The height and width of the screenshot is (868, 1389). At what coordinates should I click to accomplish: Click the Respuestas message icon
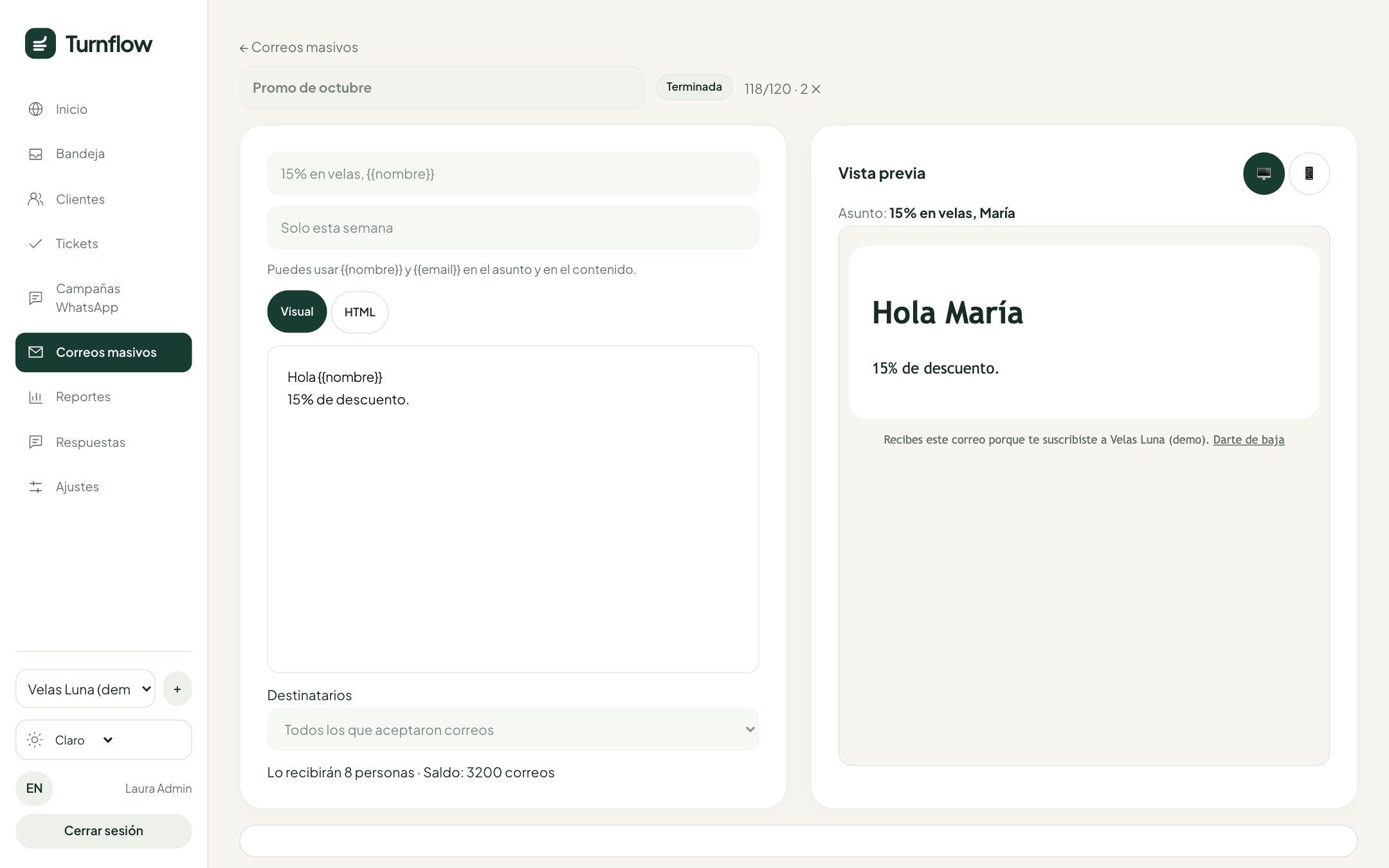(36, 442)
